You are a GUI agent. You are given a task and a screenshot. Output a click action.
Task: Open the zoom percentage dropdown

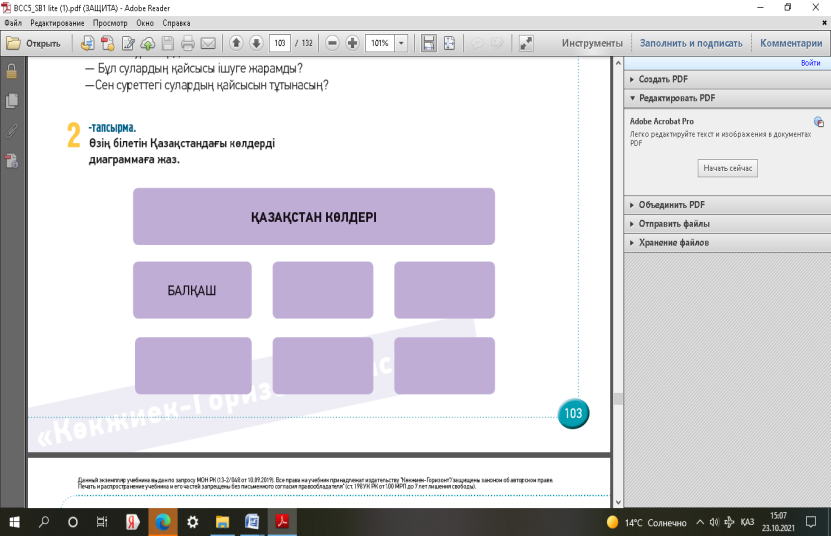401,43
